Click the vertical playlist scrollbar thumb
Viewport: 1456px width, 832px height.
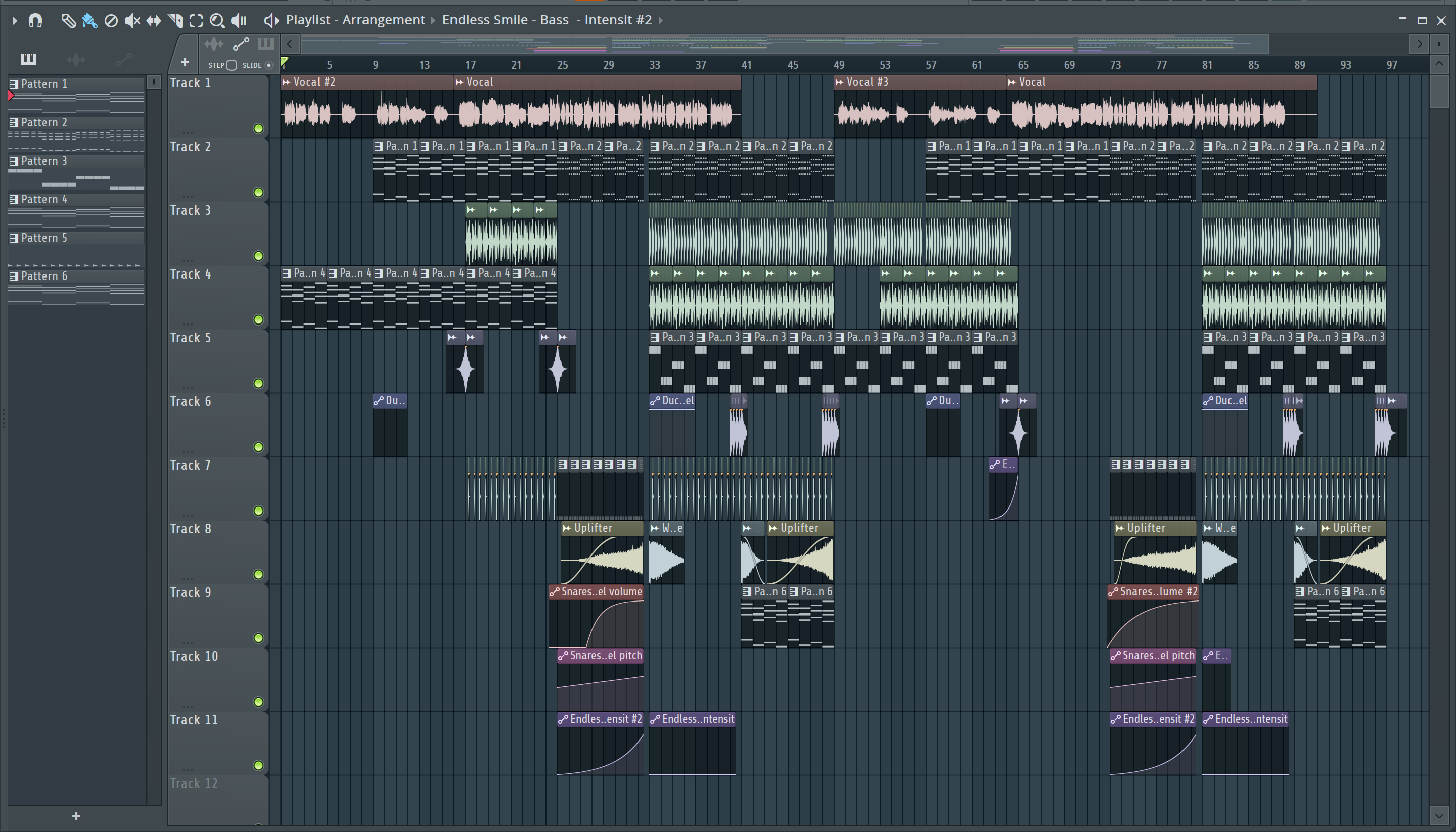pyautogui.click(x=1439, y=91)
